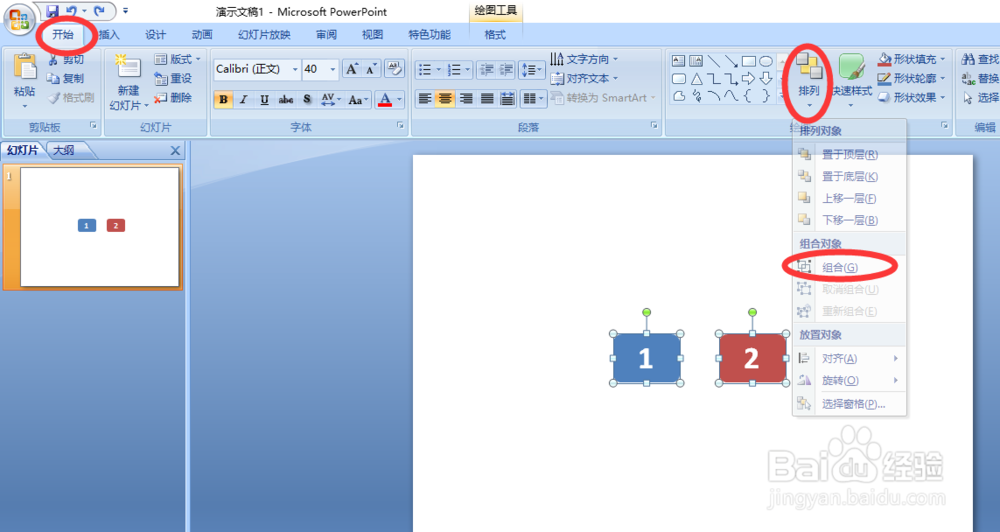Align text right in paragraph group

pos(466,98)
